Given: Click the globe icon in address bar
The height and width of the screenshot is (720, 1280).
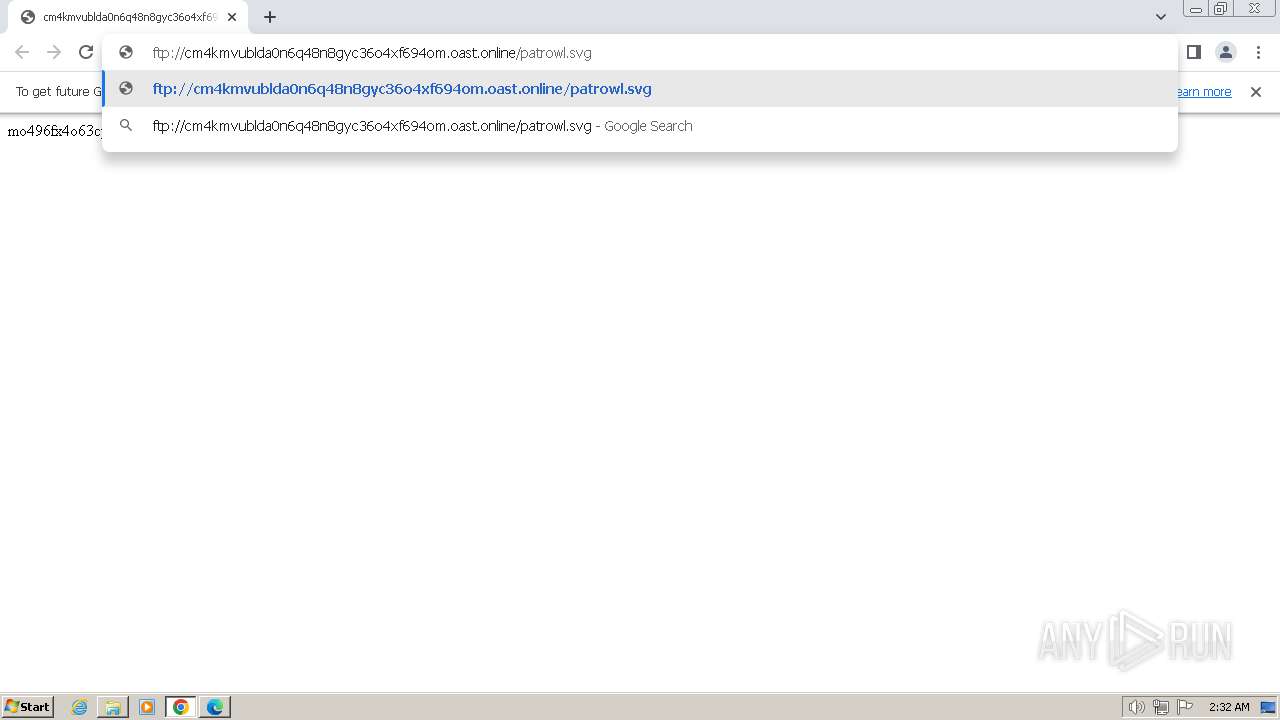Looking at the screenshot, I should tap(126, 52).
